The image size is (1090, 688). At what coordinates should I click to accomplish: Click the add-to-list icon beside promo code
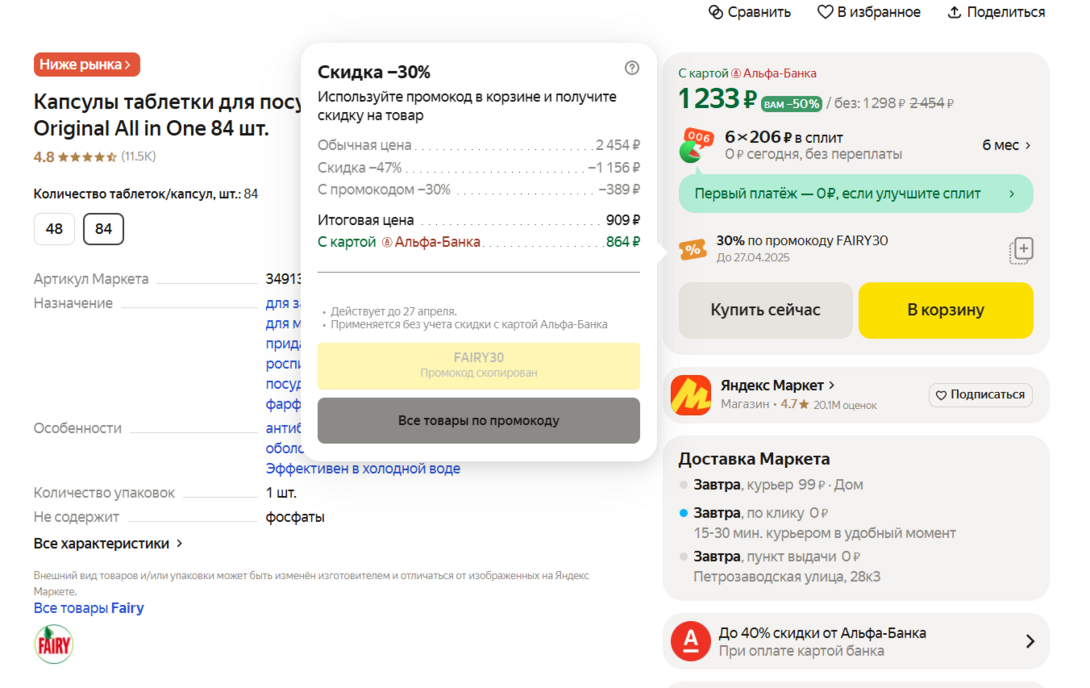[1021, 250]
